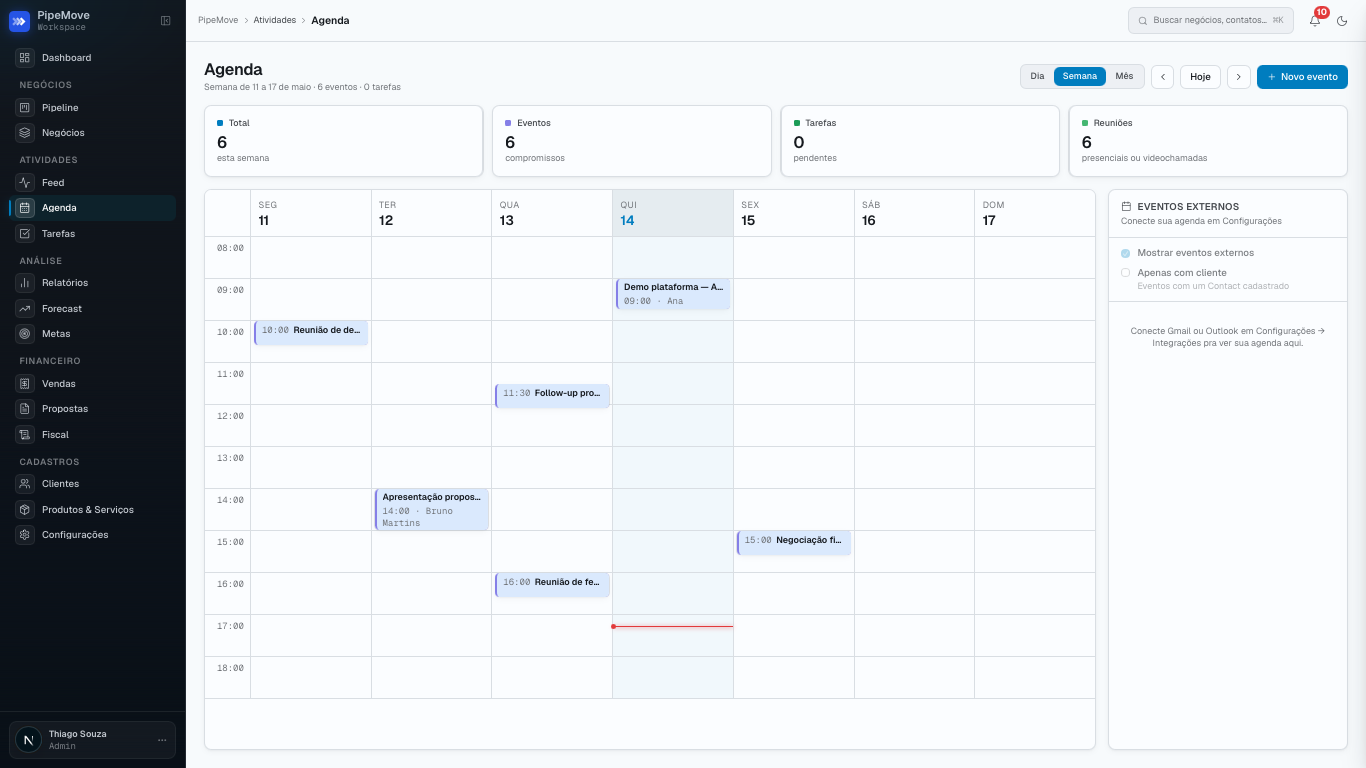Open Reunião de fe... event at 16:00
The image size is (1366, 768).
point(552,585)
